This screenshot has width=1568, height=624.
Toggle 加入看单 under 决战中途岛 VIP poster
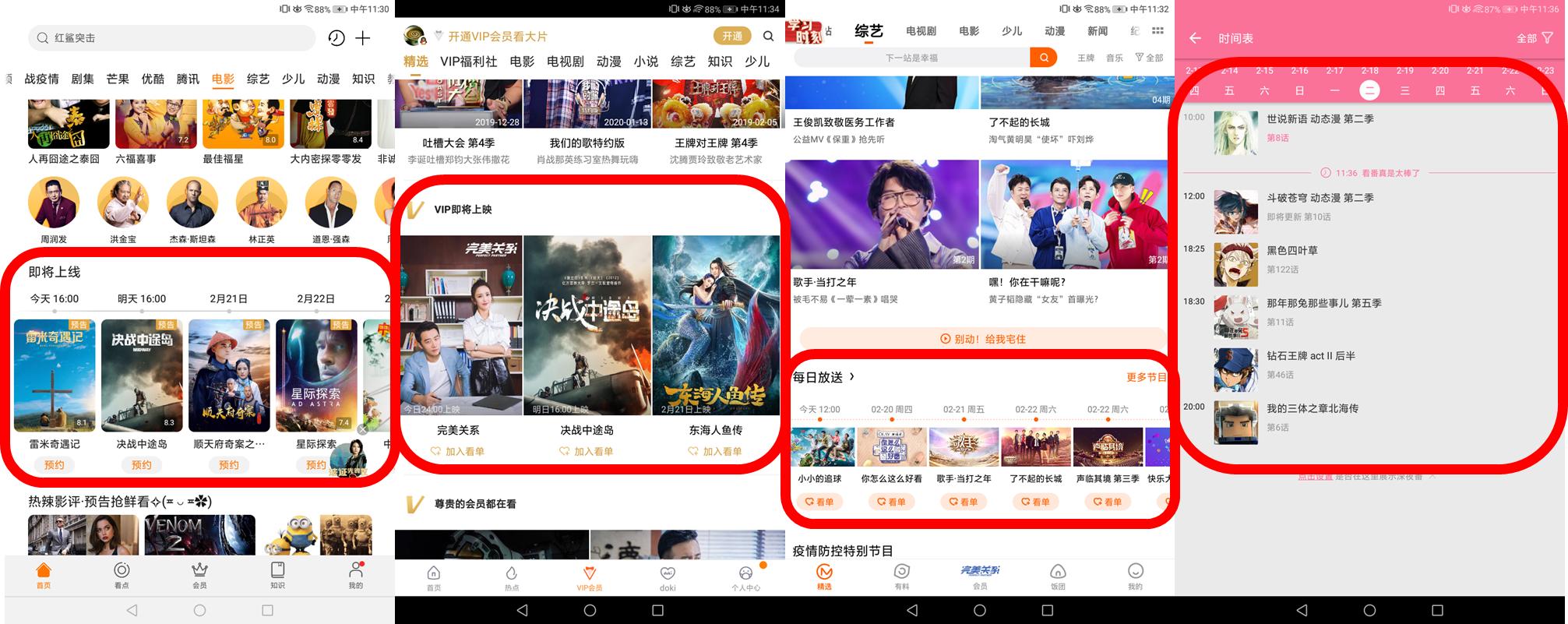coord(587,451)
